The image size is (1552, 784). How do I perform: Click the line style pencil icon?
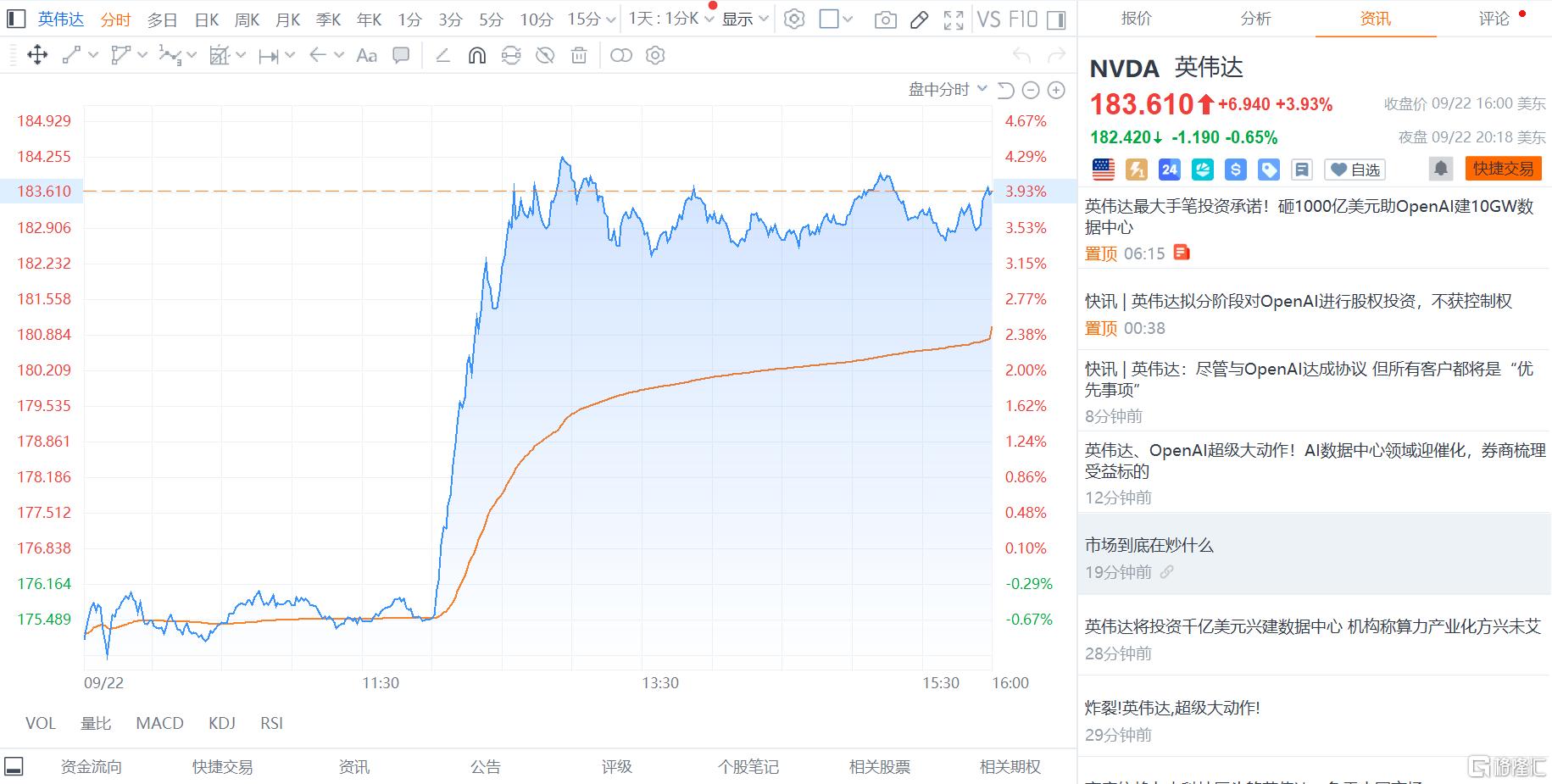(442, 56)
